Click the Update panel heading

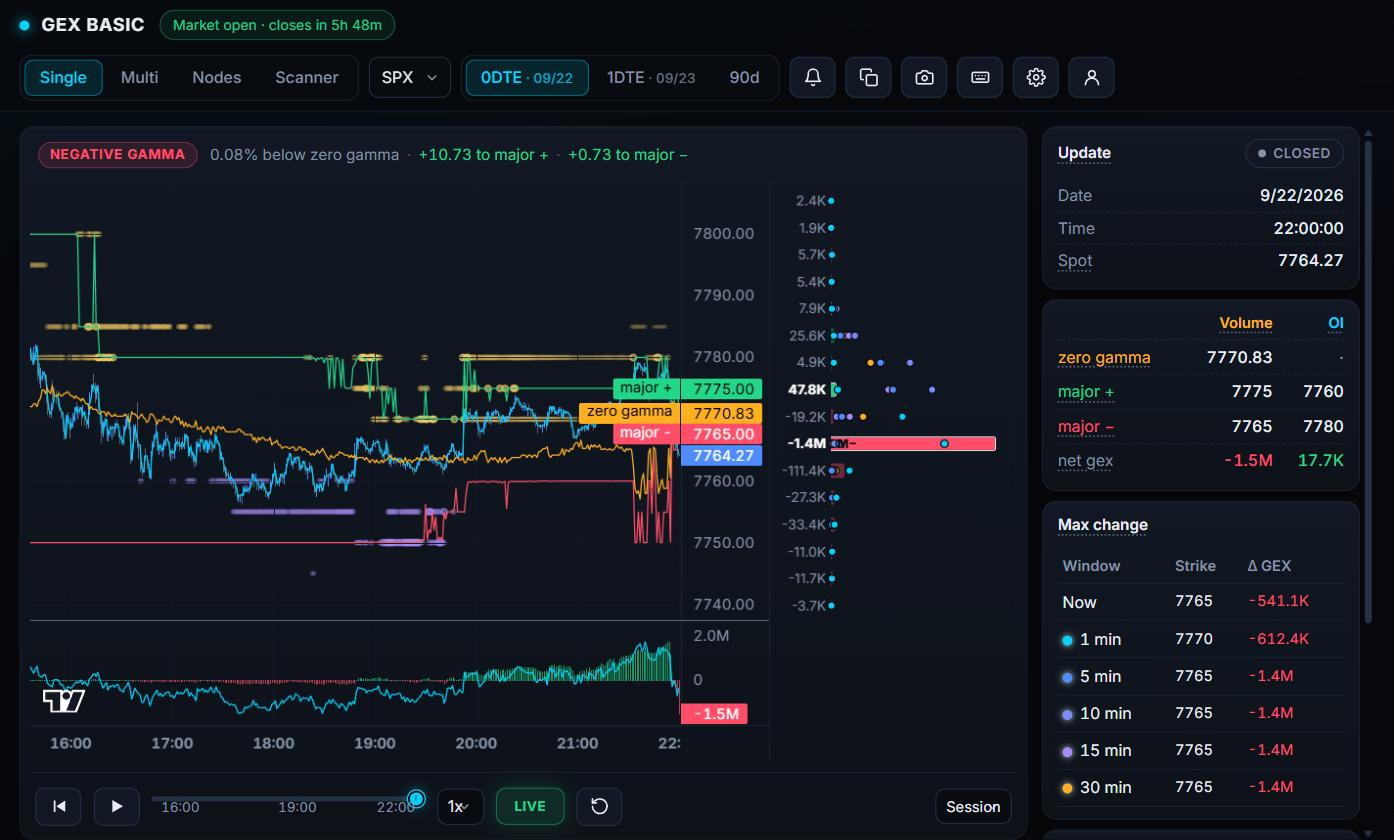point(1084,153)
